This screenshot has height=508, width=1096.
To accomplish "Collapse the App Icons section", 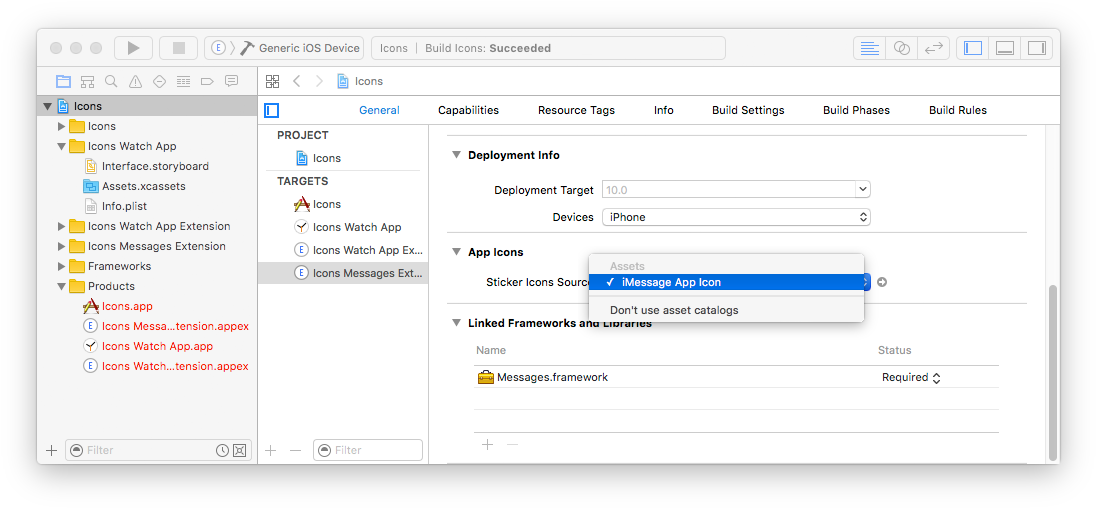I will (x=456, y=252).
